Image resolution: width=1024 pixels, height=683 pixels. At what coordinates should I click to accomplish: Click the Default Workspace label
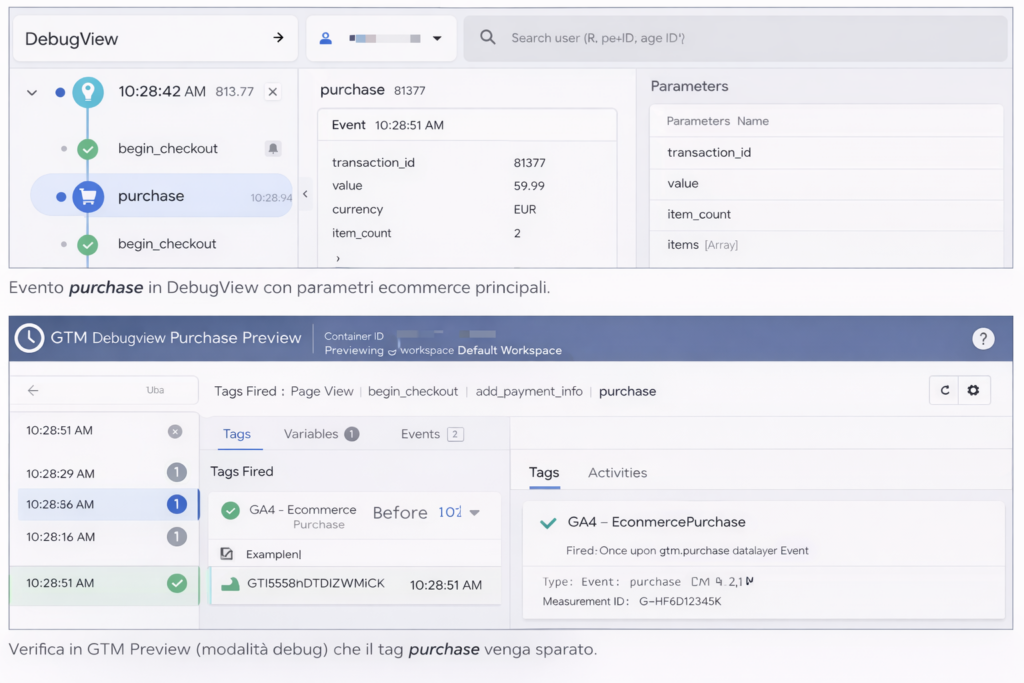point(509,351)
